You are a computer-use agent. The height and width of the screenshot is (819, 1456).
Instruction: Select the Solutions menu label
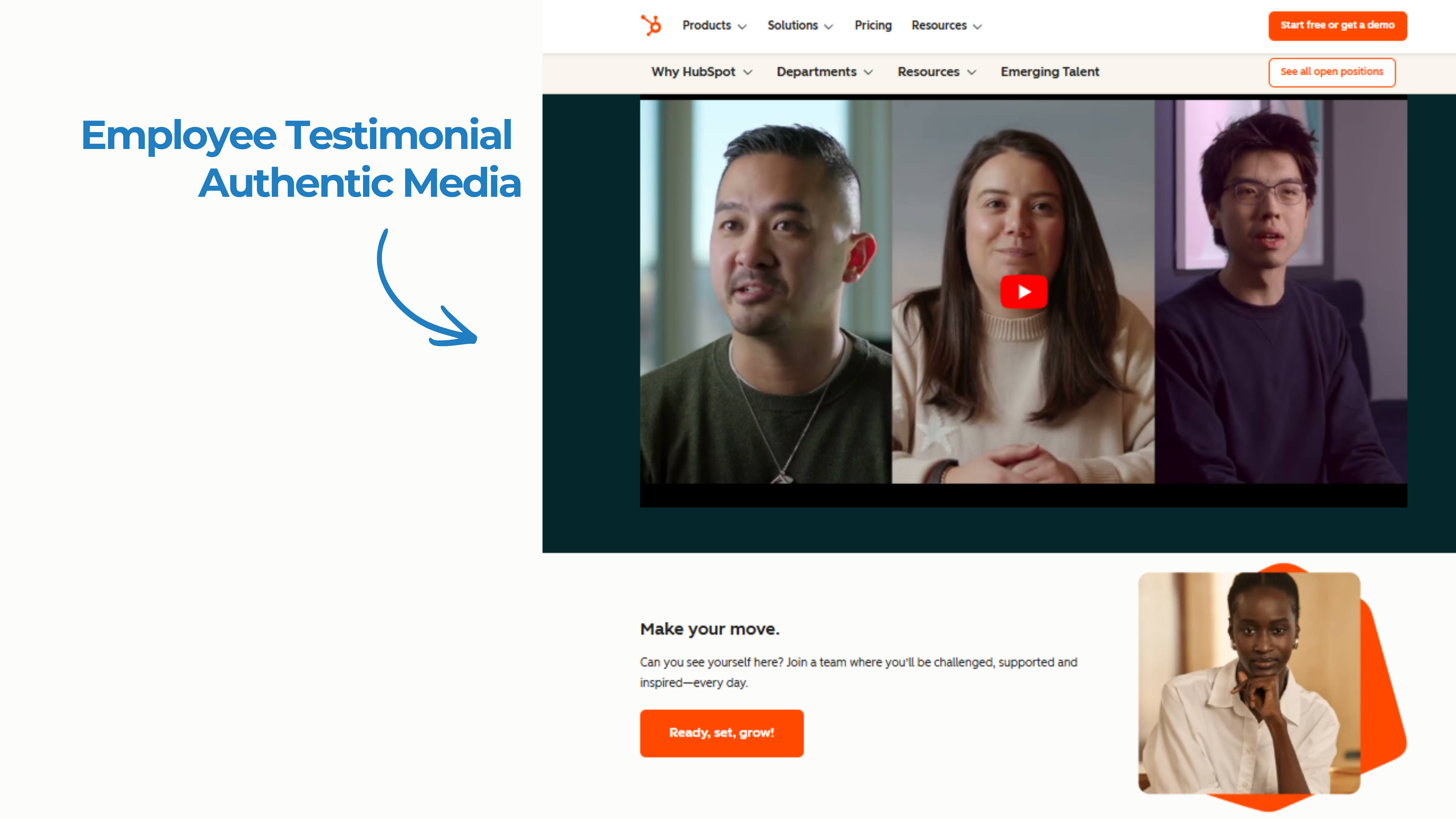pos(793,25)
